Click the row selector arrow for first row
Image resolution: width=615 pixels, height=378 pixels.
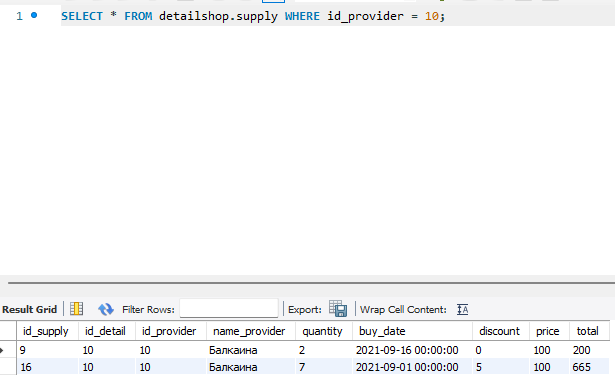[x=2, y=350]
